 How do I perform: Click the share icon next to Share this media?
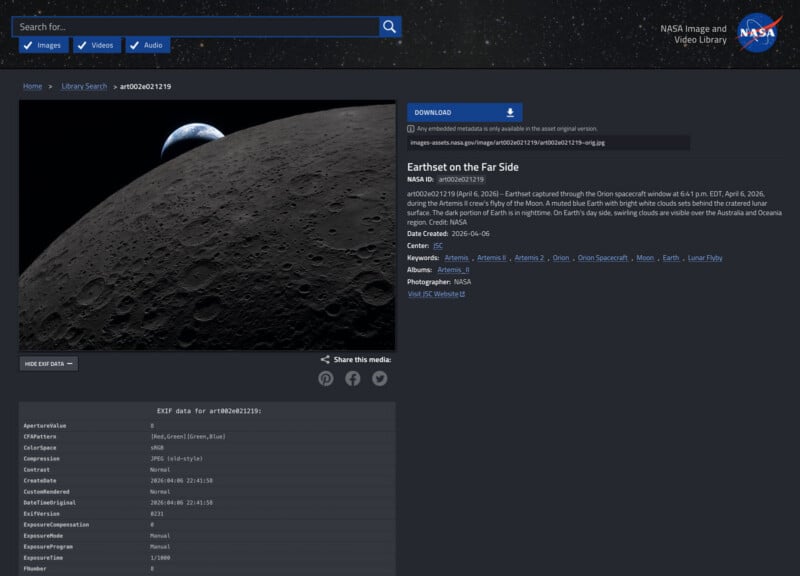pos(324,358)
